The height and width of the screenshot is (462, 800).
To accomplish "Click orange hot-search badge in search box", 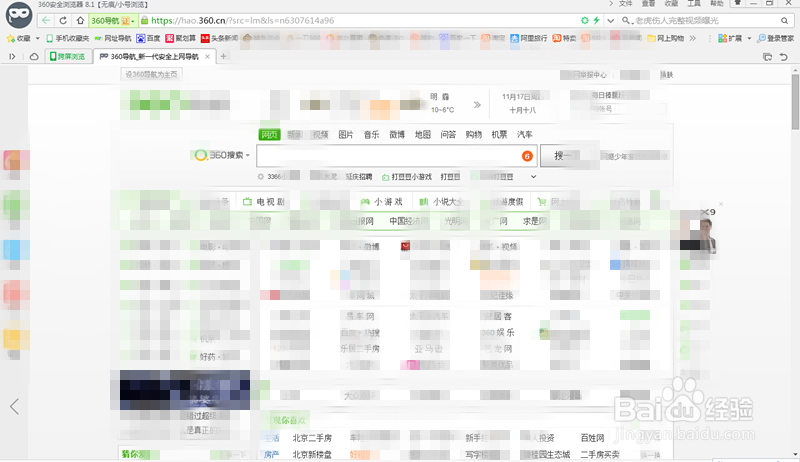I will [527, 156].
